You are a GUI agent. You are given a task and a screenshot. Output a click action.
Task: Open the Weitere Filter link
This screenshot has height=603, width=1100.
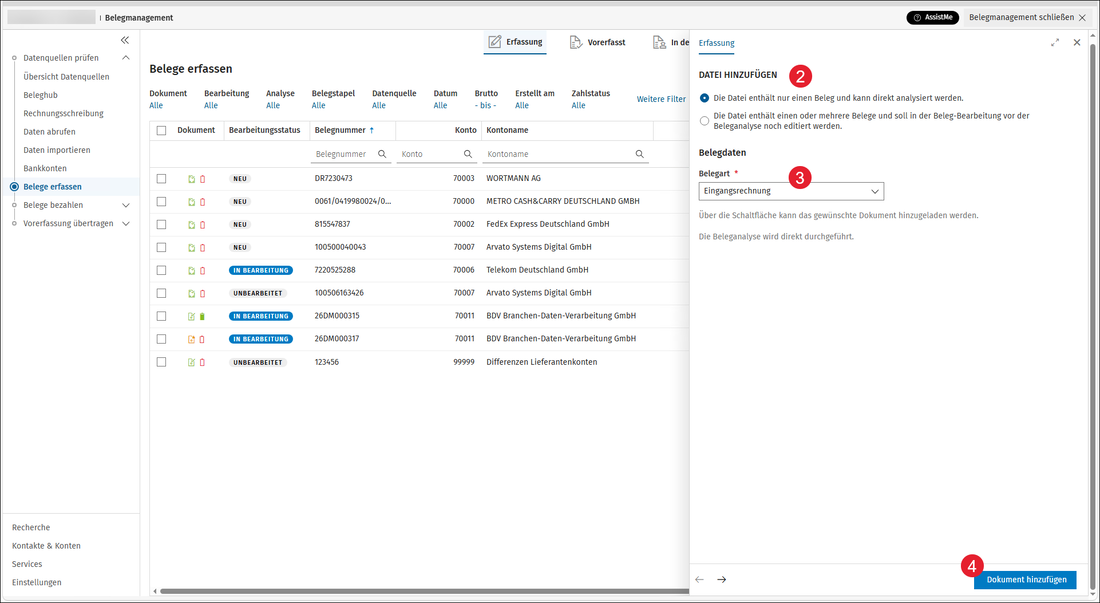pyautogui.click(x=661, y=100)
